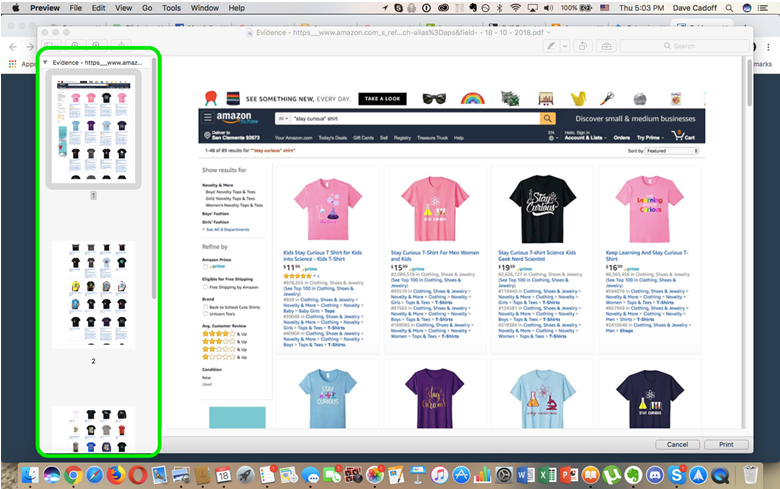Image resolution: width=780 pixels, height=489 pixels.
Task: Open Keep Learning And Stay Curious T-Shirt link
Action: point(647,256)
